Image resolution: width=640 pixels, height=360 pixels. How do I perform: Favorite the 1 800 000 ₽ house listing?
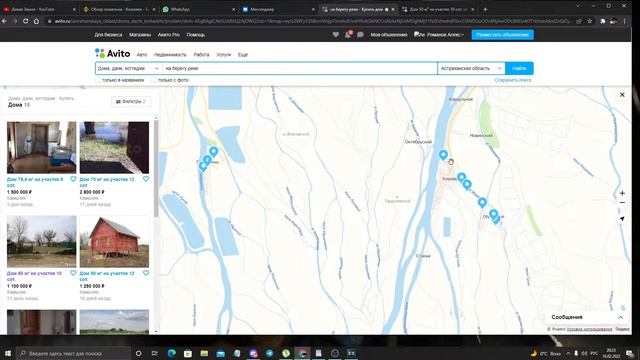73,179
